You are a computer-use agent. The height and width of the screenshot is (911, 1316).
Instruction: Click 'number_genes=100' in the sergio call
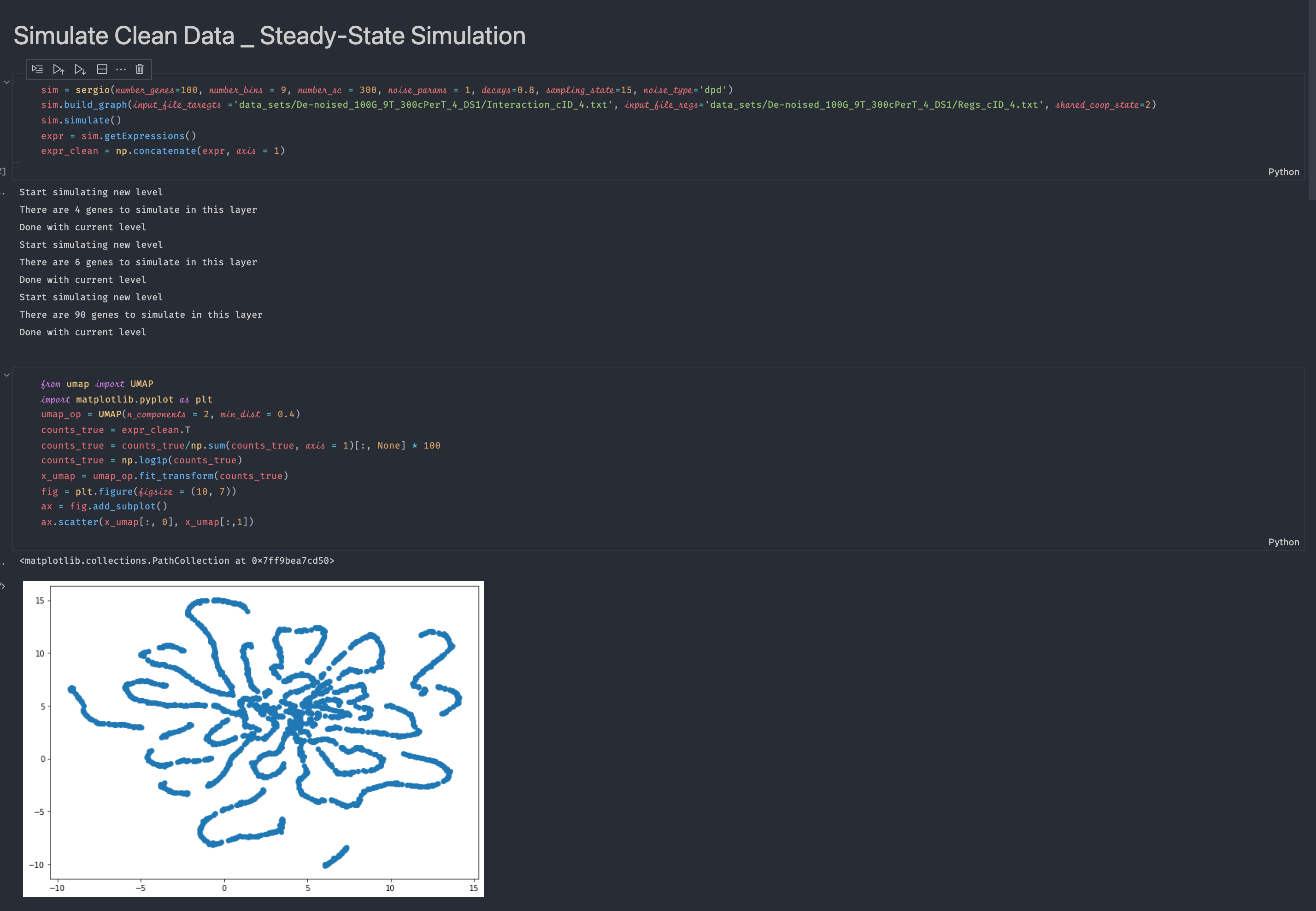pos(156,90)
